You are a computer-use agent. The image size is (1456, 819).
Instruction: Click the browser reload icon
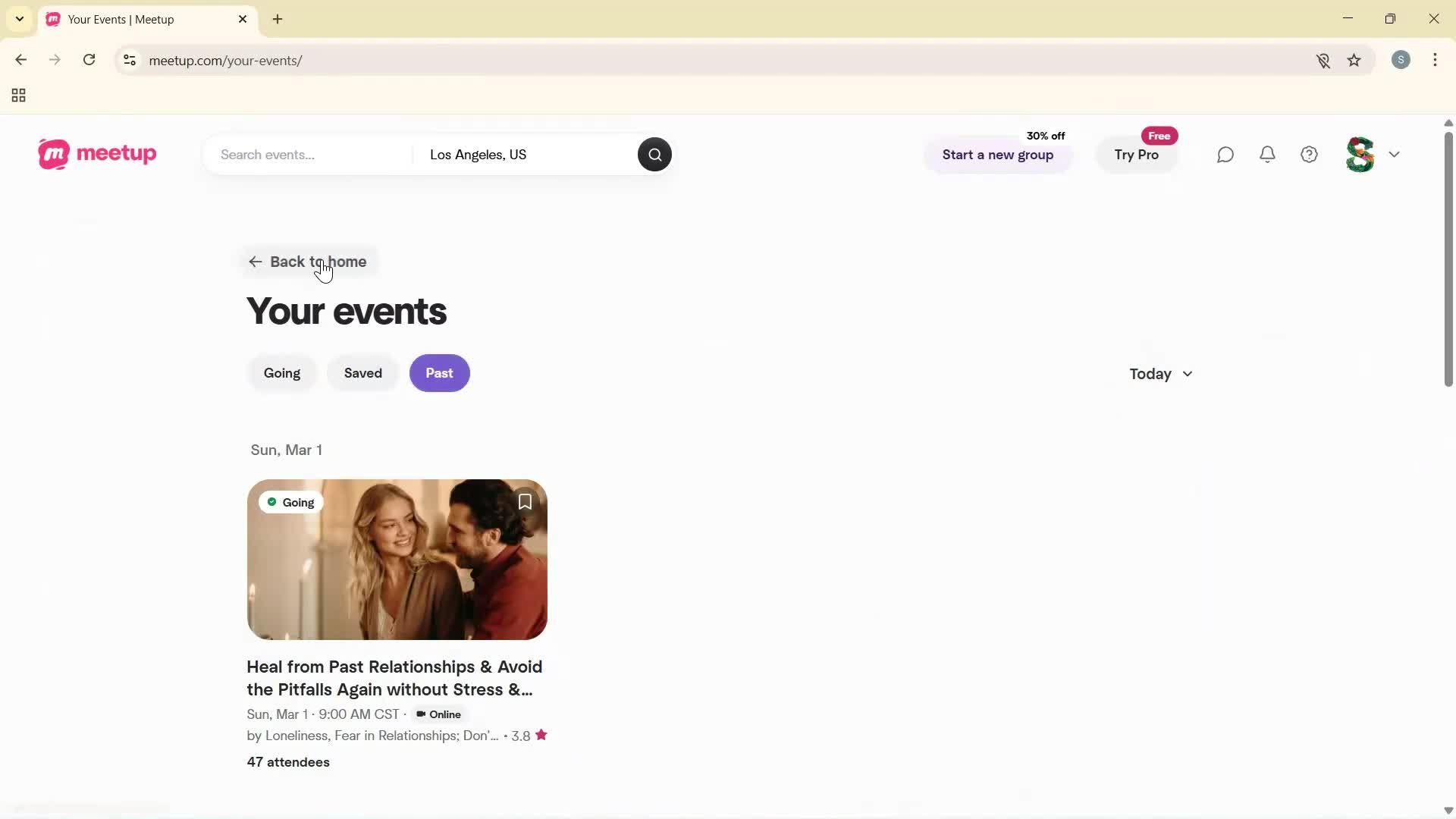click(89, 60)
